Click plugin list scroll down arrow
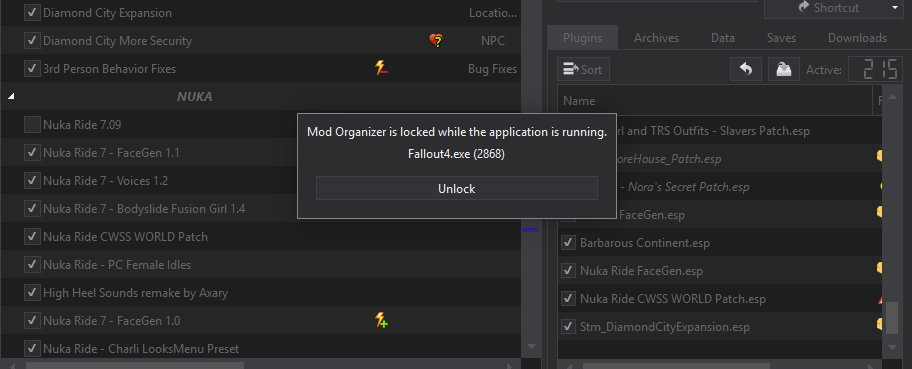912x369 pixels. pyautogui.click(x=892, y=347)
